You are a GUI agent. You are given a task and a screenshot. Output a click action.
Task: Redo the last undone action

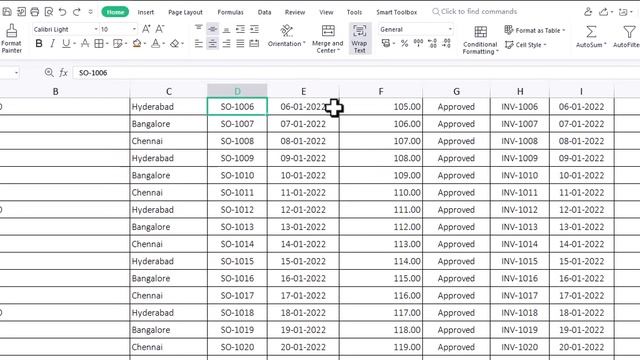(76, 12)
